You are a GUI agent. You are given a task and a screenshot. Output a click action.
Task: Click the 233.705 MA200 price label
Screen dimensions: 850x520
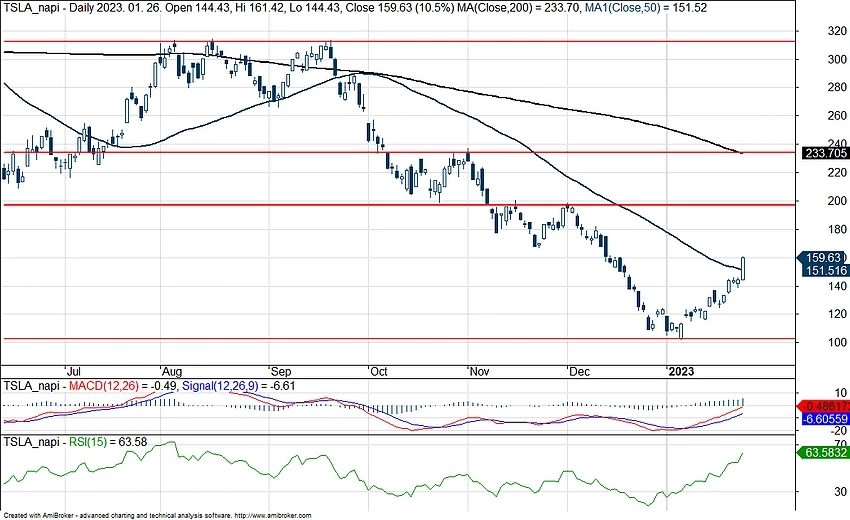(x=825, y=153)
